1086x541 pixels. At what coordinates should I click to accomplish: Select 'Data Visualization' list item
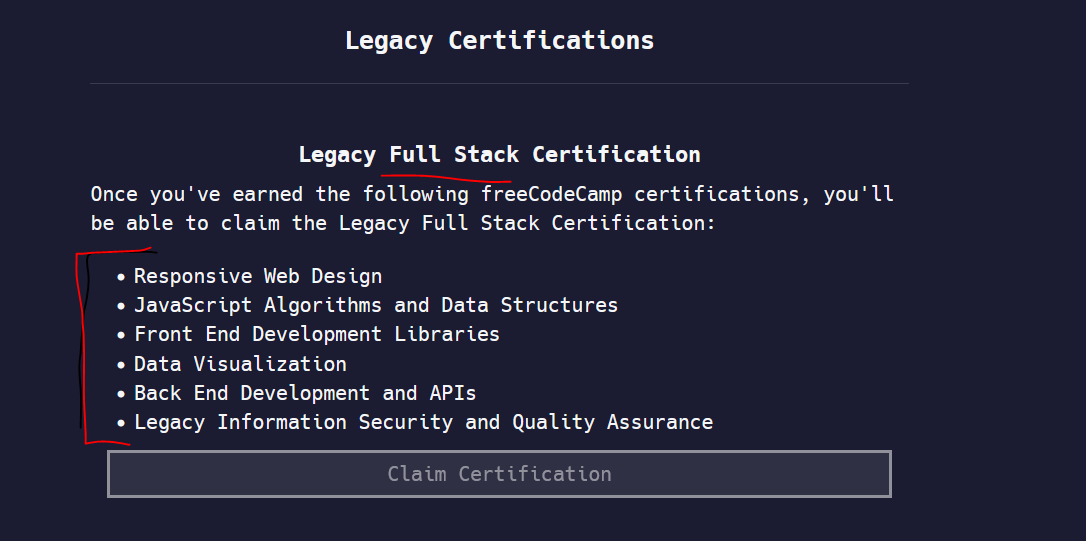pyautogui.click(x=240, y=364)
